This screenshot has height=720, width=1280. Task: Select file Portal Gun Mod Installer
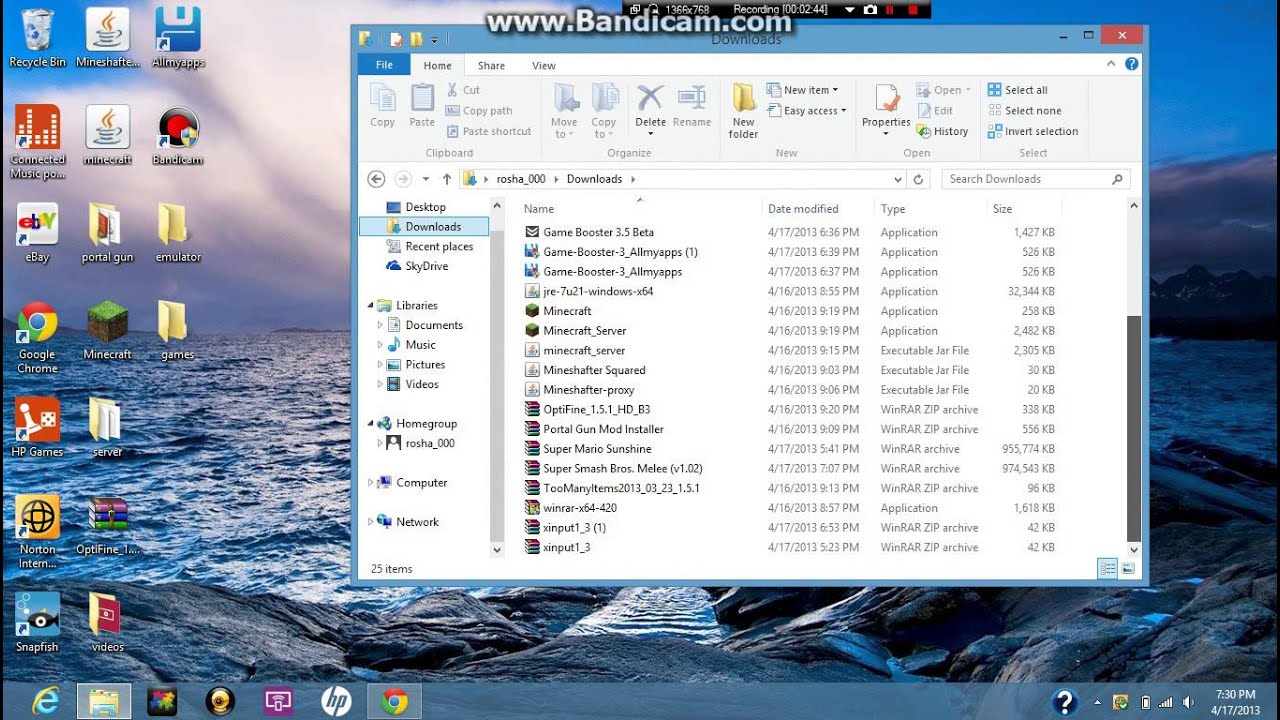(603, 429)
